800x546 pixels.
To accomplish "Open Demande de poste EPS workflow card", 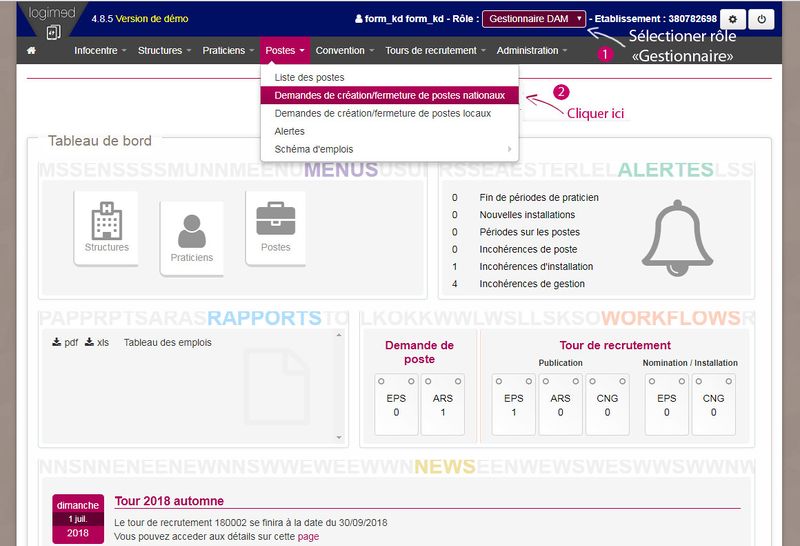I will coord(396,405).
